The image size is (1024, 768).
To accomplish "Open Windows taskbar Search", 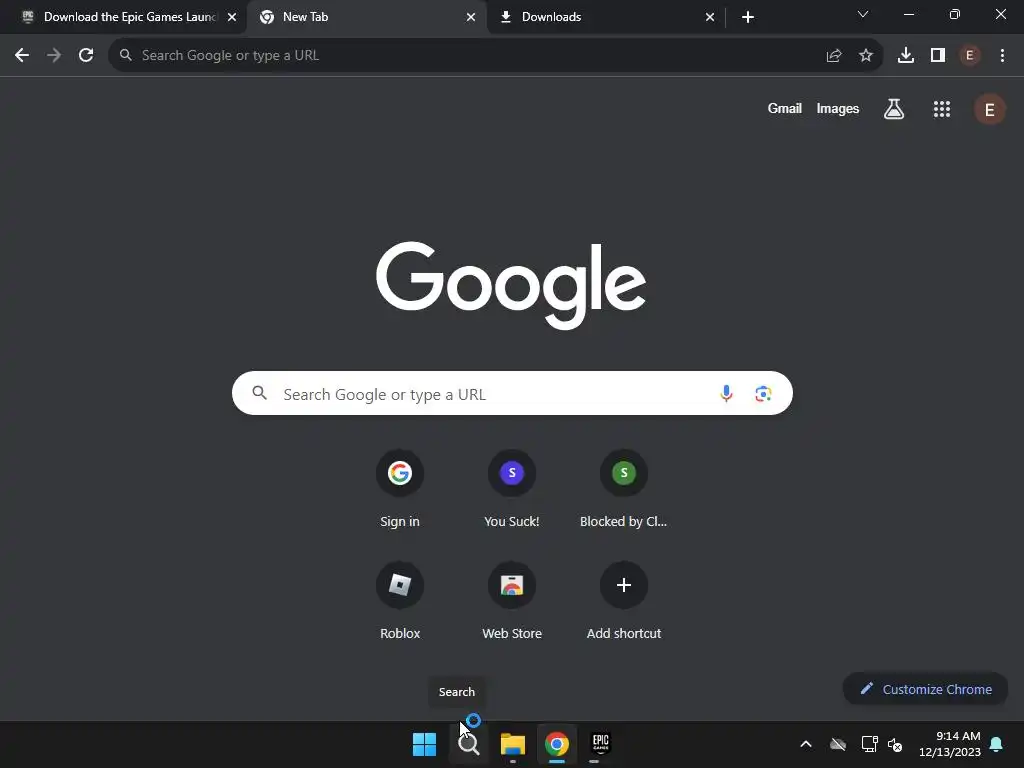I will (x=469, y=744).
